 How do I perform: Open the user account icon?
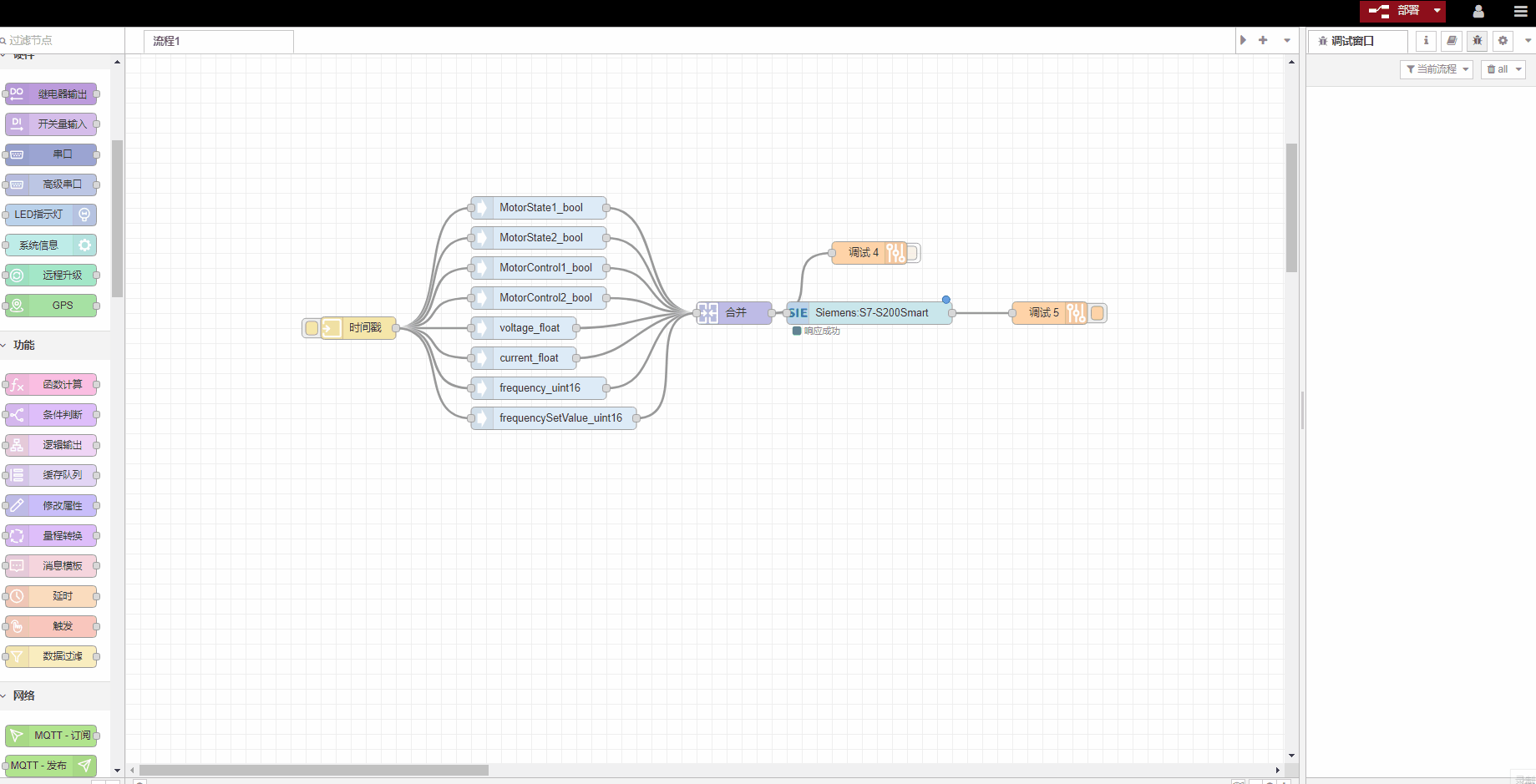coord(1478,12)
